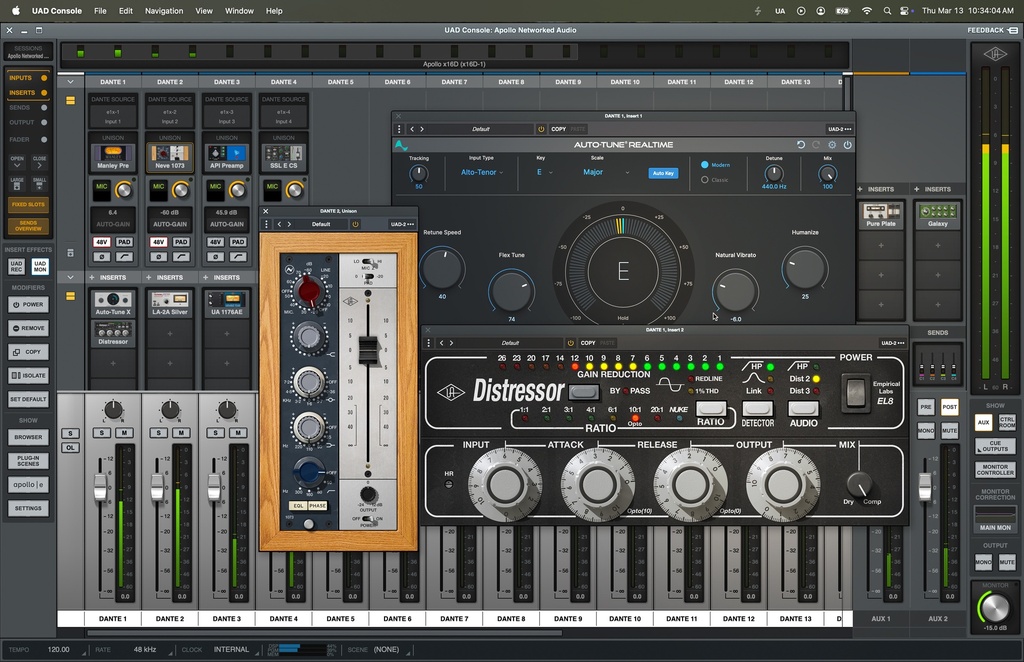The width and height of the screenshot is (1024, 662).
Task: Mute the DANTE 2 channel
Action: [181, 433]
